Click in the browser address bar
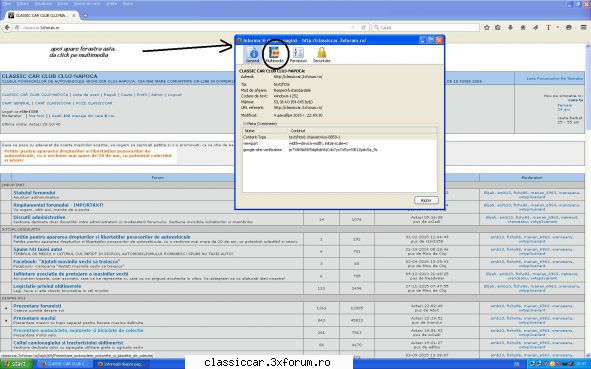 coord(185,28)
